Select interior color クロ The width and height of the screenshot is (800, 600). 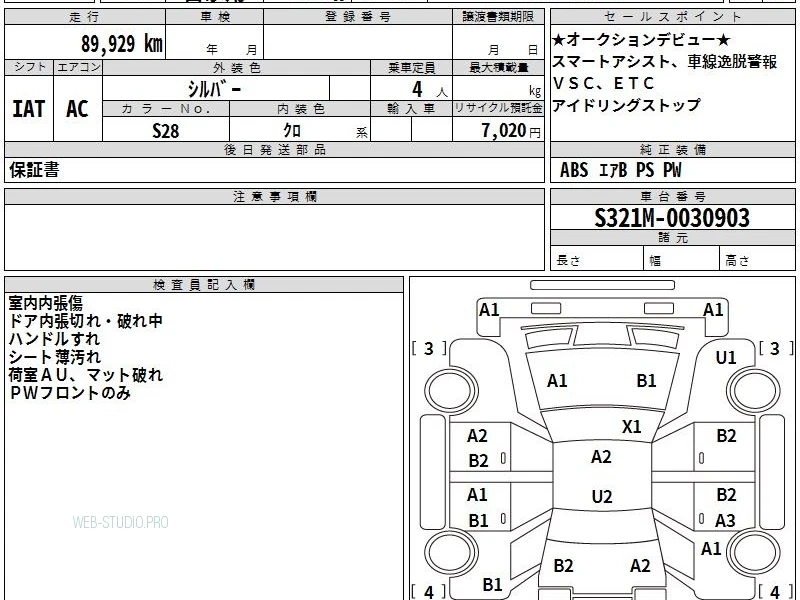pos(292,131)
